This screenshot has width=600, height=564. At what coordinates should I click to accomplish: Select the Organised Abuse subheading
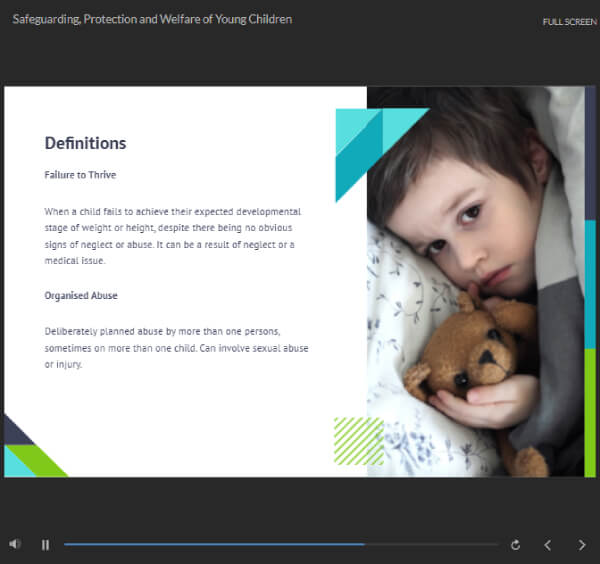click(81, 296)
